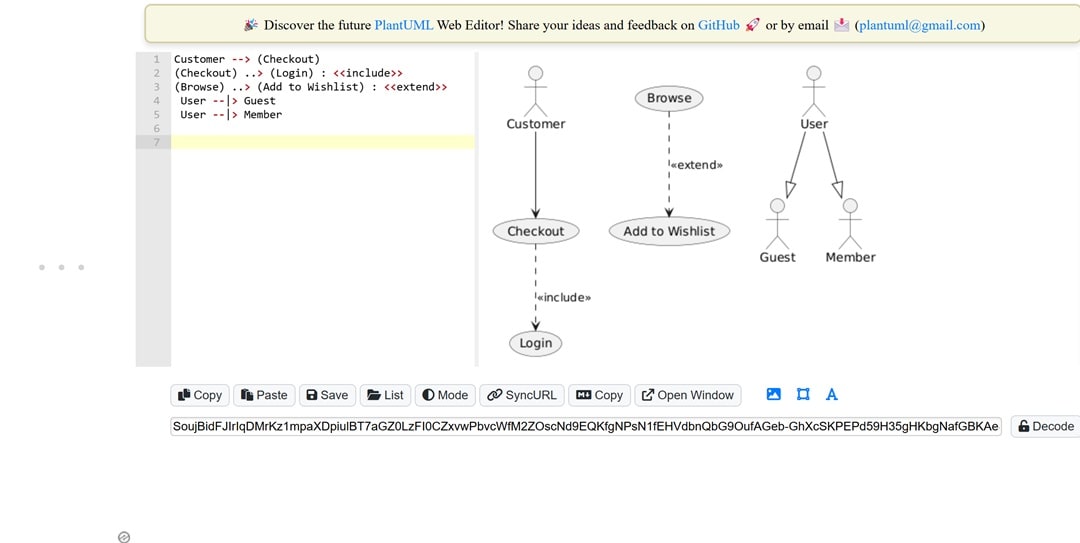Click the Login use case ellipse
This screenshot has width=1080, height=543.
(536, 343)
